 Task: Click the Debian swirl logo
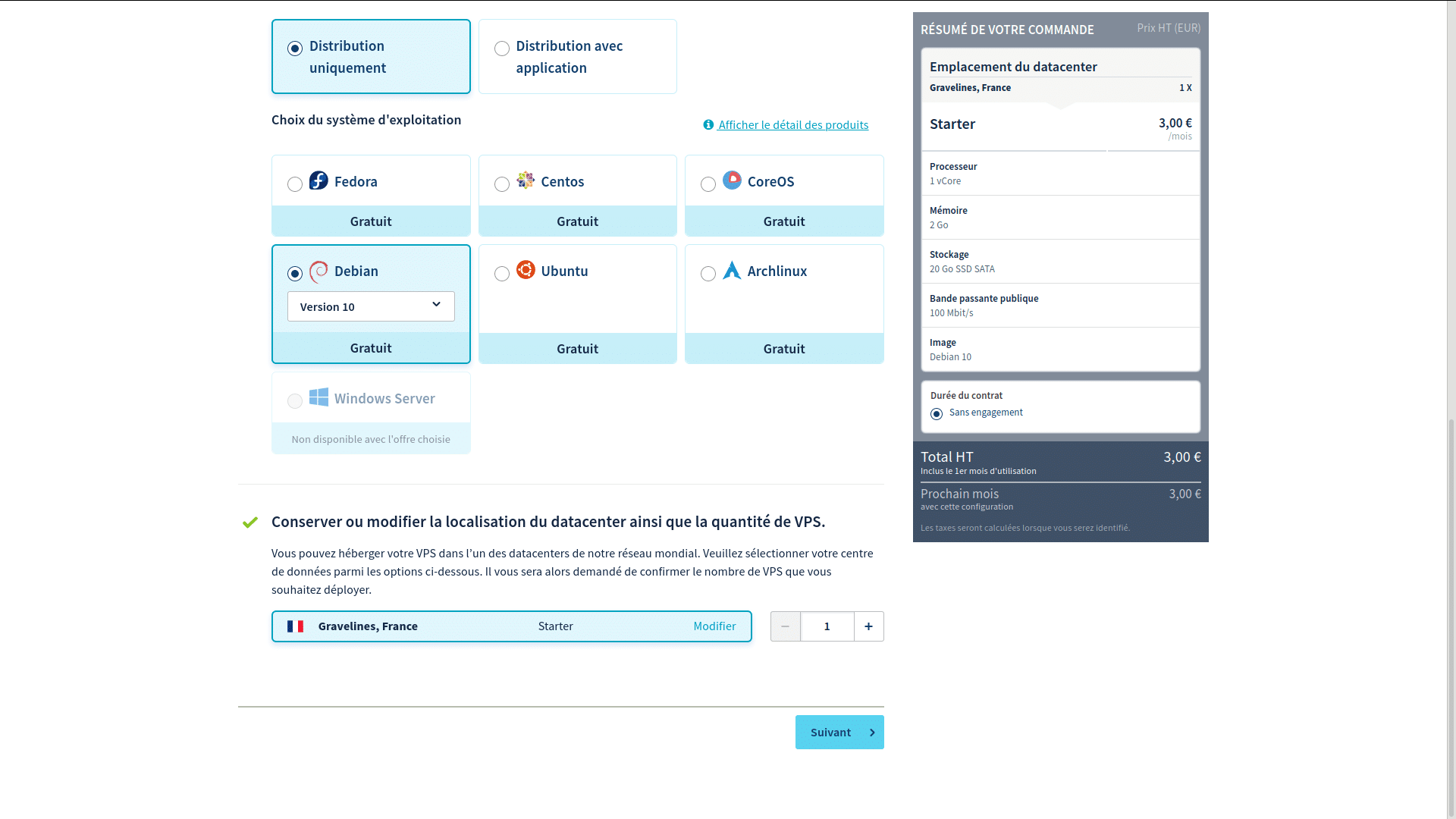click(318, 271)
